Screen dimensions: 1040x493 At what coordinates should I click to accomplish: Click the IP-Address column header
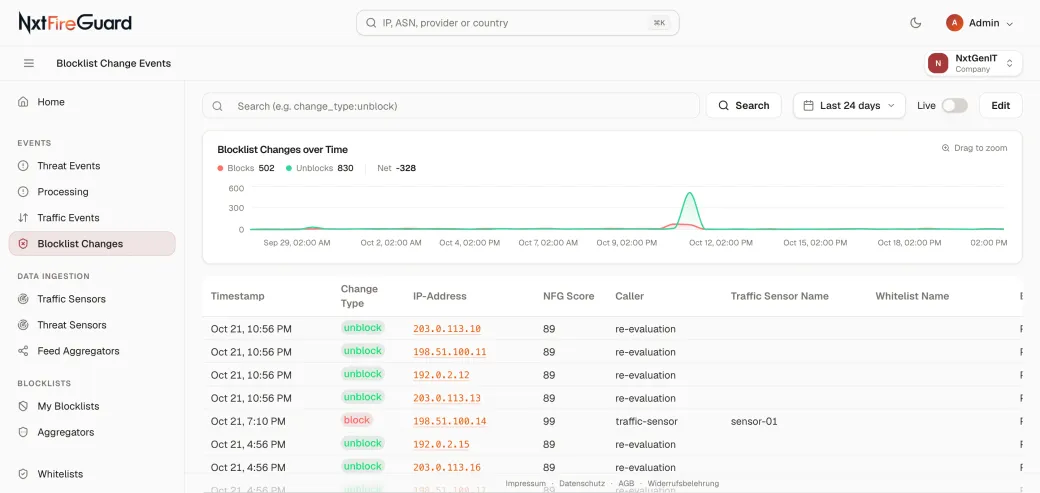440,296
